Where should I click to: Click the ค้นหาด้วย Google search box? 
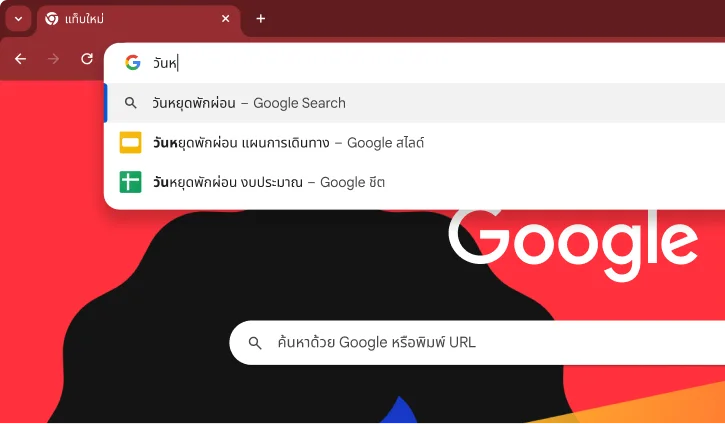point(477,343)
